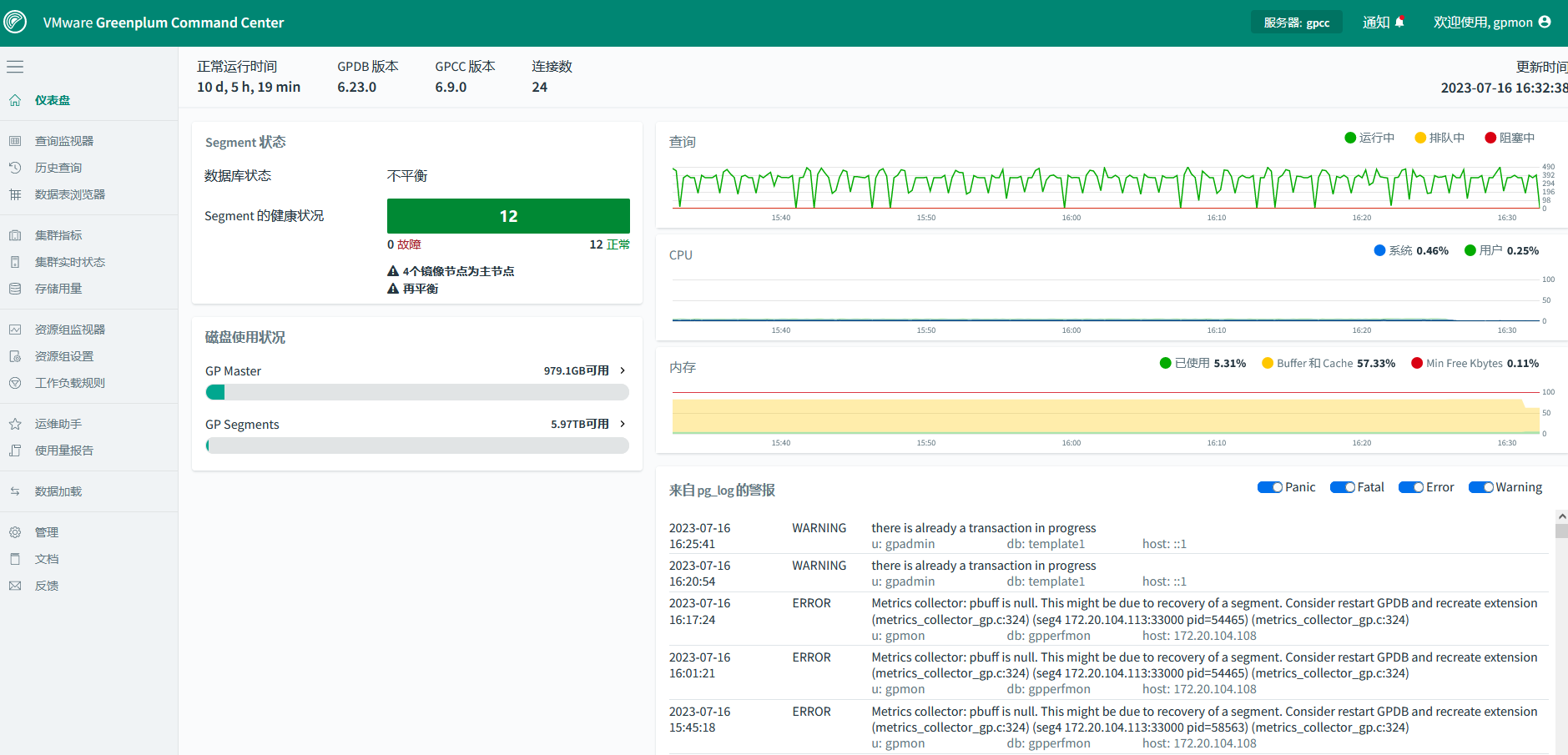Click the database icon beside 存储用量

[x=15, y=289]
